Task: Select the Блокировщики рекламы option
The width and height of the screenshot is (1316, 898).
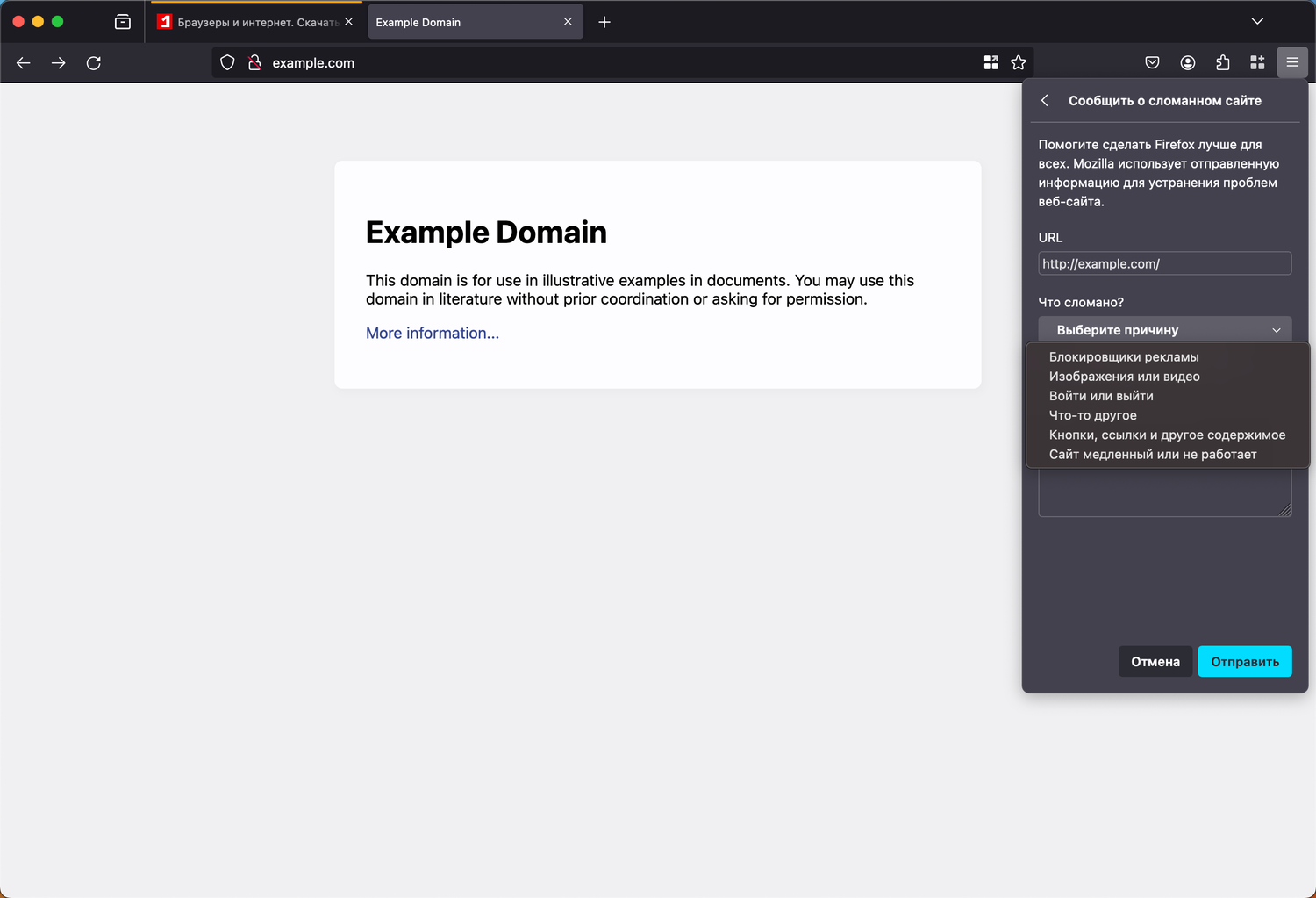Action: coord(1123,357)
